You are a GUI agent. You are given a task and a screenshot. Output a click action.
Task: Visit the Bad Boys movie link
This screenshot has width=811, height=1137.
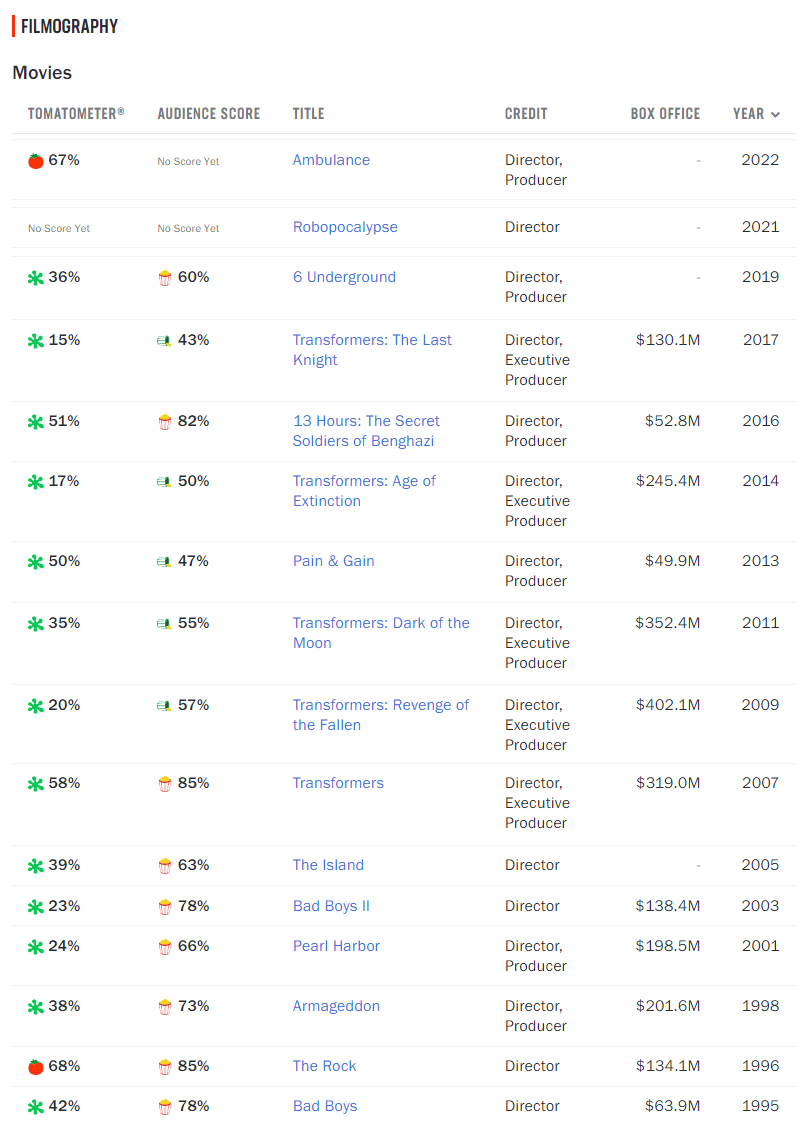325,1106
